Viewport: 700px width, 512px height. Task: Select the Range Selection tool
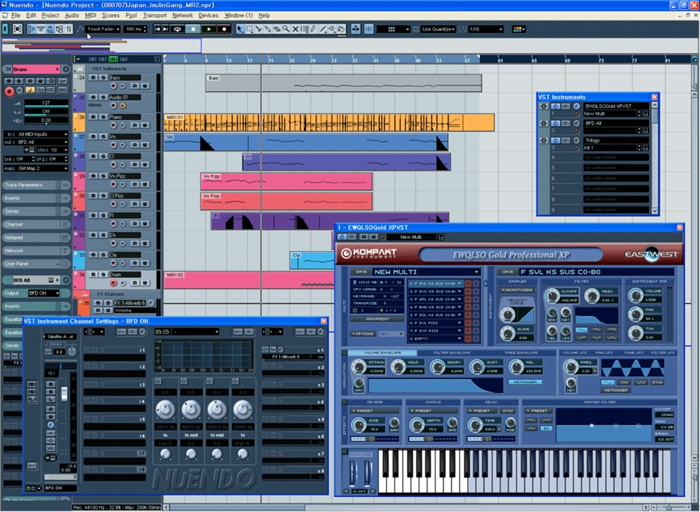click(x=250, y=29)
